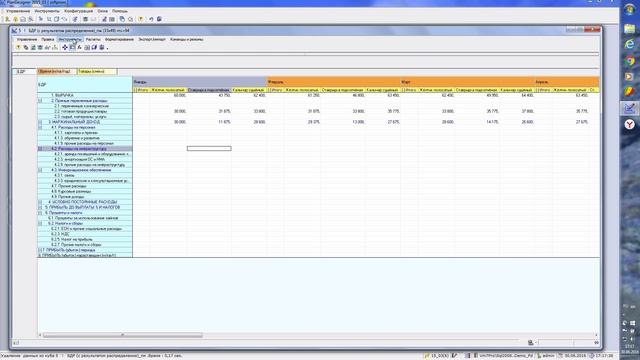640x360 pixels.
Task: Select the 4.3.1 связь row
Action: click(85, 175)
